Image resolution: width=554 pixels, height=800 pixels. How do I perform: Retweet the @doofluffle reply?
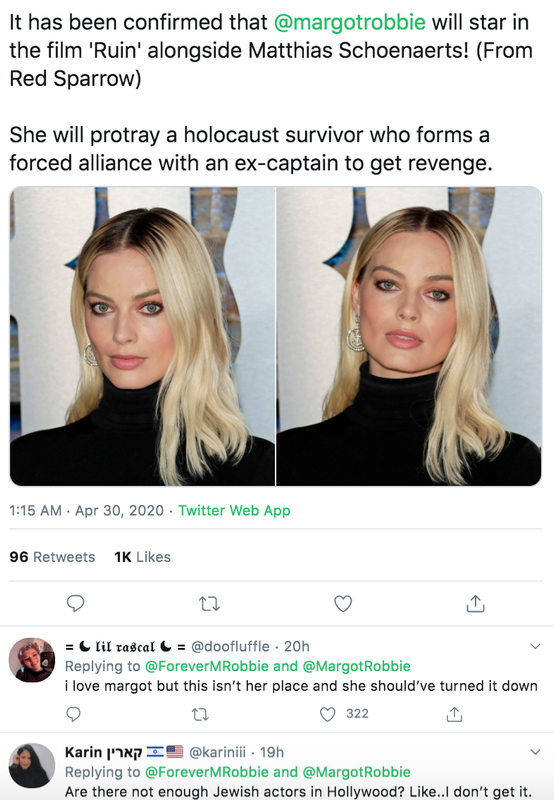[x=200, y=714]
